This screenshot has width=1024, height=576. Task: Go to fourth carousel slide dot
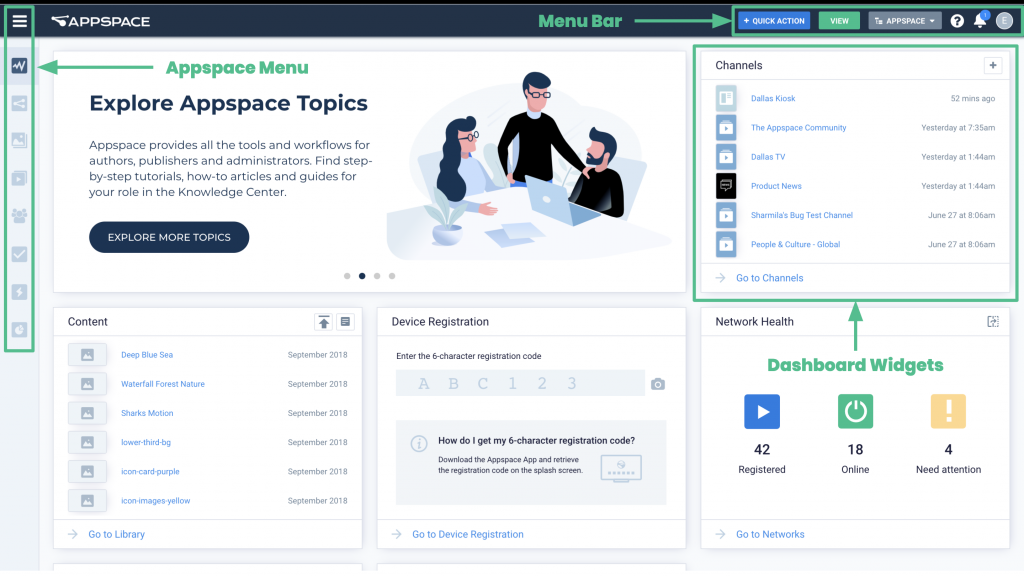pyautogui.click(x=392, y=276)
